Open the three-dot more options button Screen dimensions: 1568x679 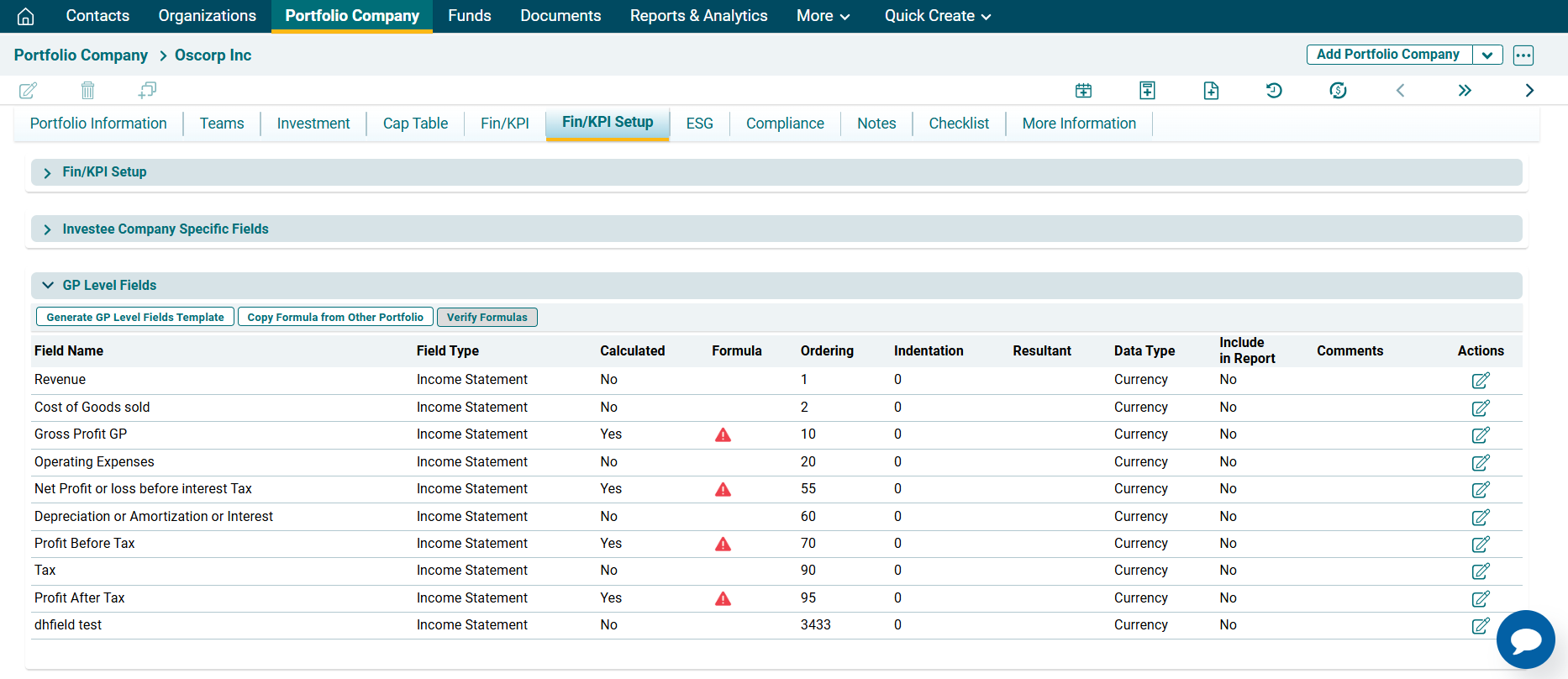tap(1523, 55)
